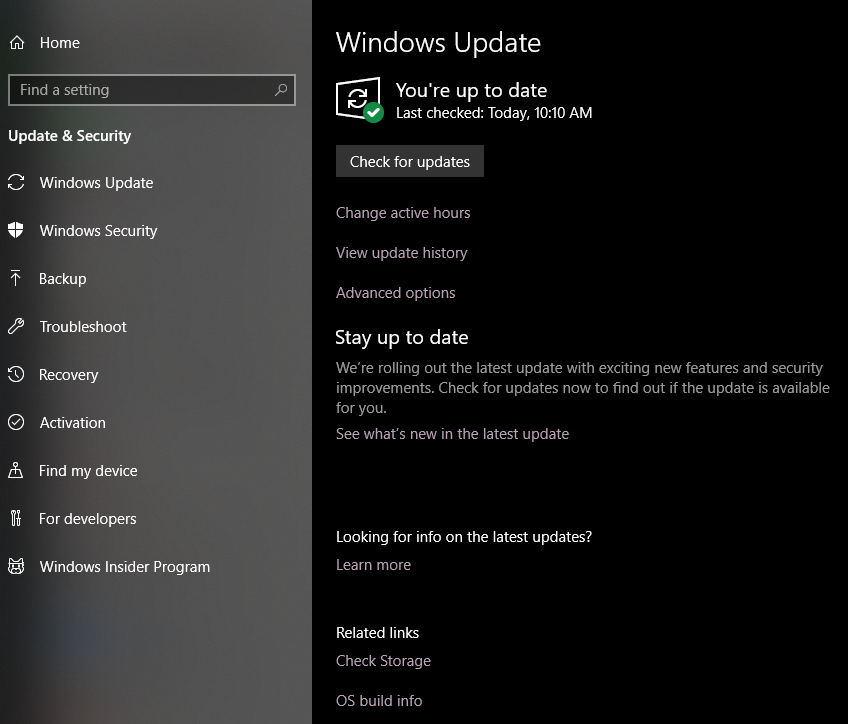
Task: Open View update history link
Action: pos(402,253)
